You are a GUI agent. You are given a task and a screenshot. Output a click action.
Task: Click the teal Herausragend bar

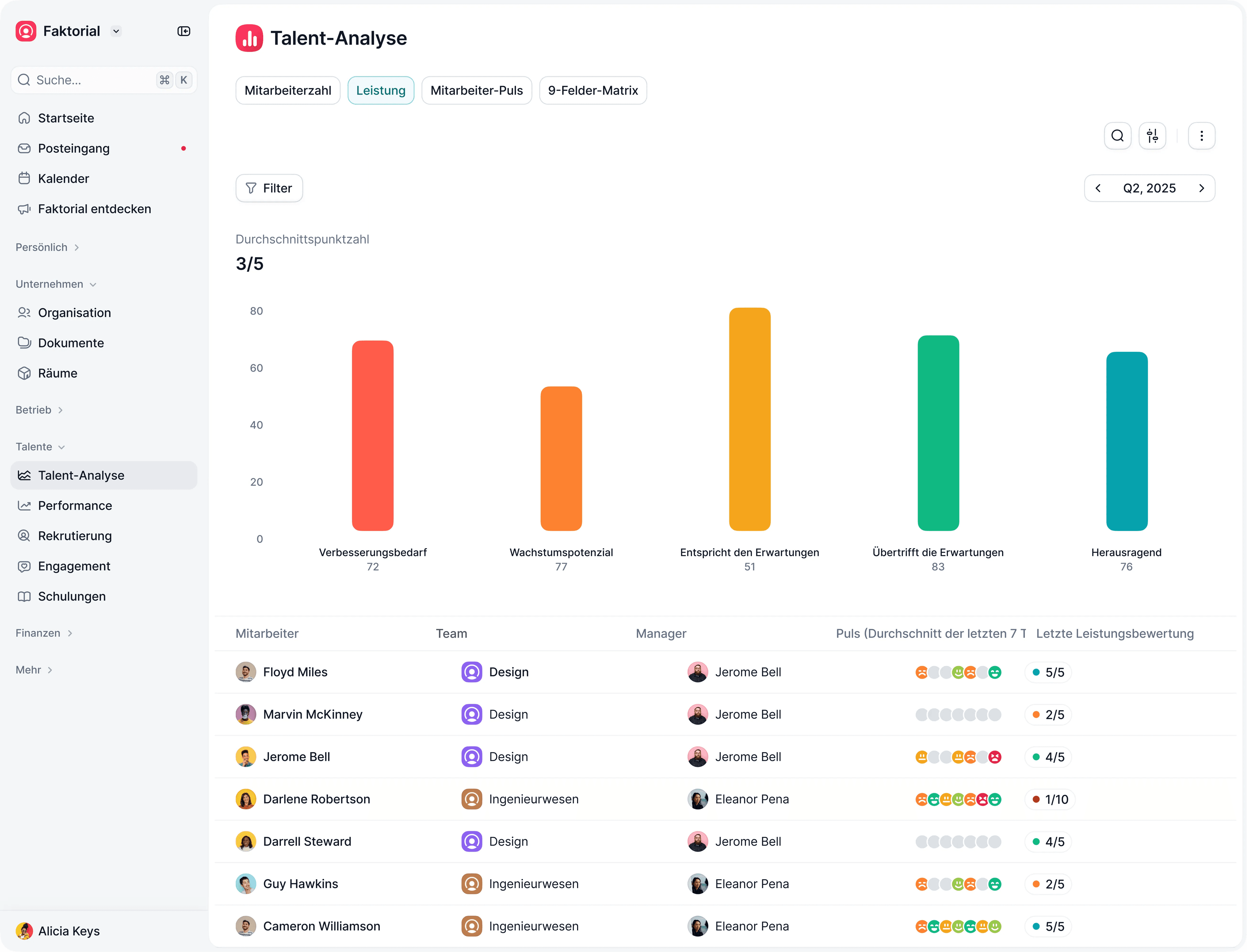click(1127, 441)
